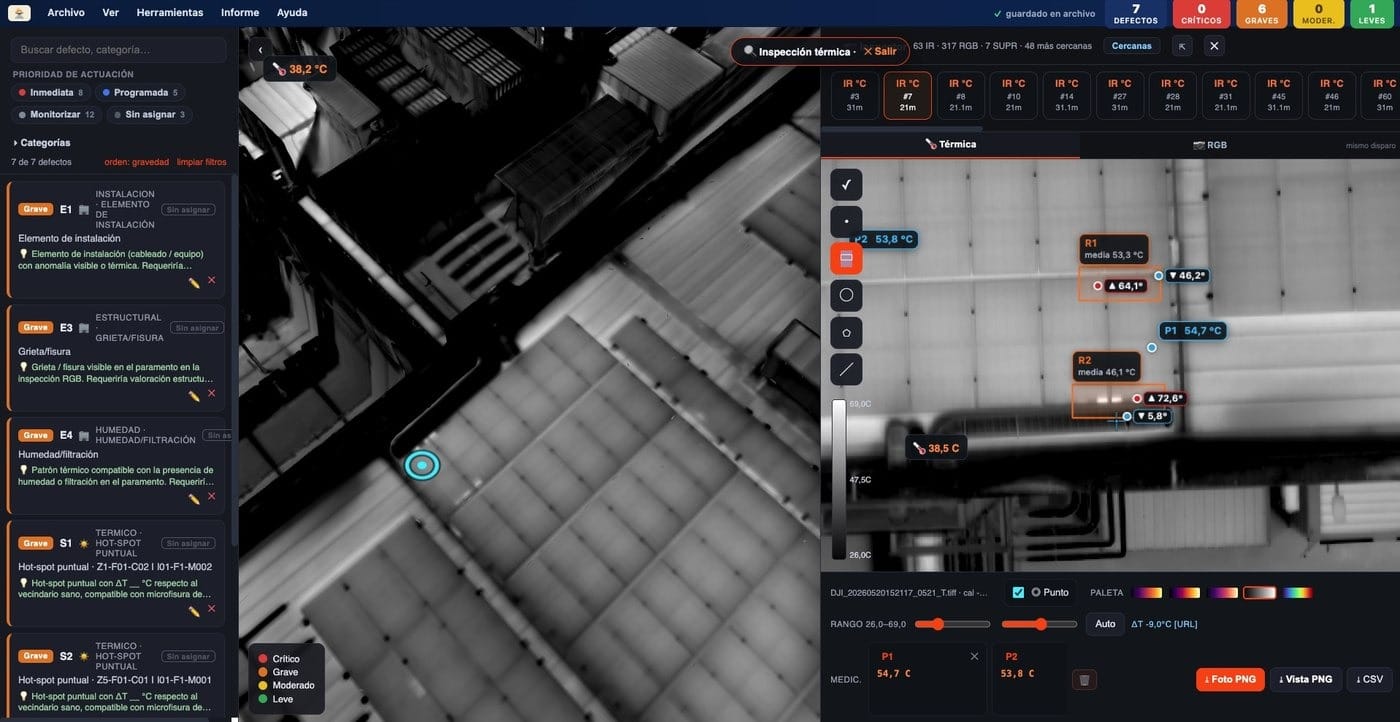Screen dimensions: 1400x722
Task: Switch to the RGB tab
Action: (x=1210, y=145)
